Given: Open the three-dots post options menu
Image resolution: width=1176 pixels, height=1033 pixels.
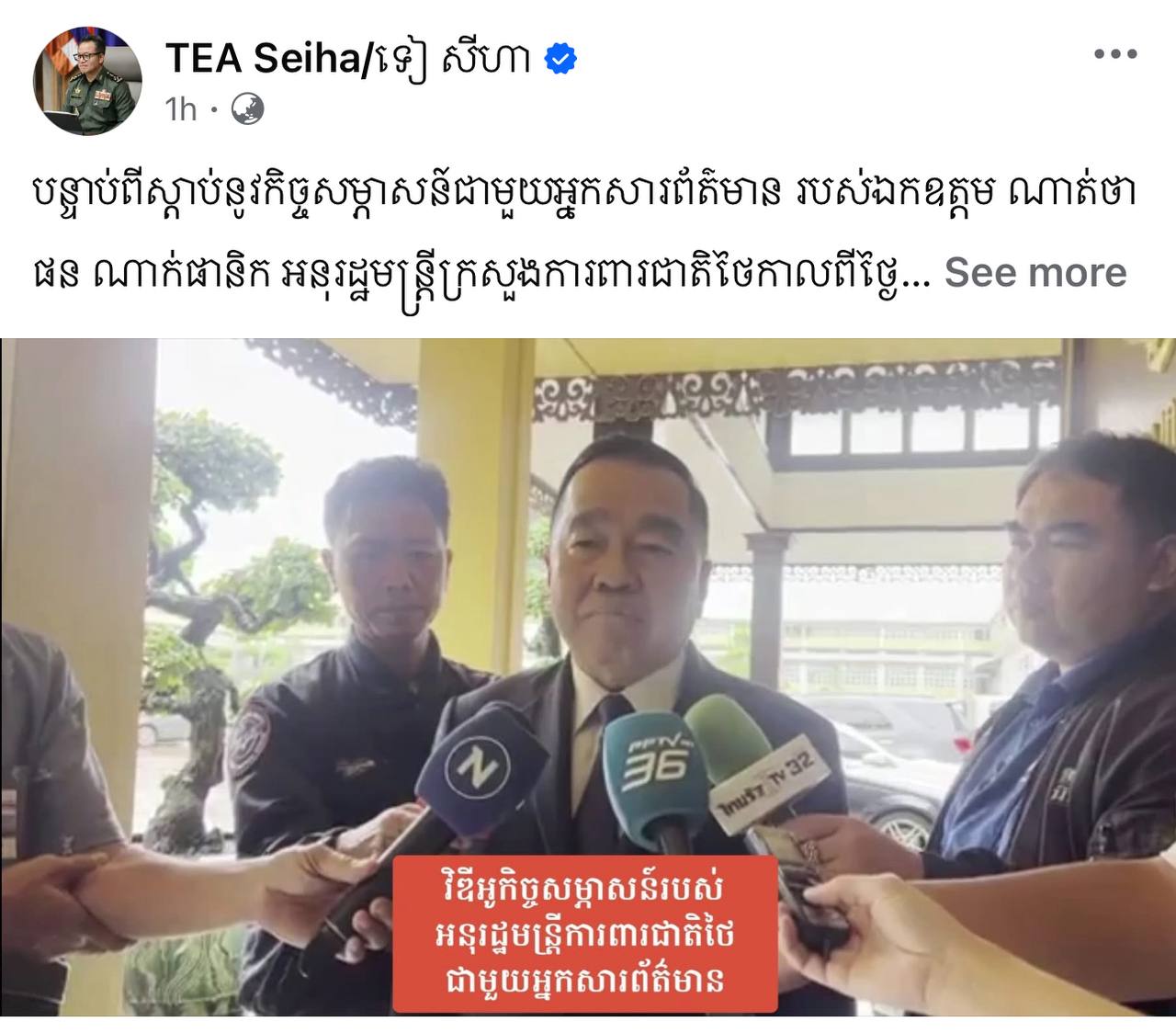Looking at the screenshot, I should tap(1115, 54).
